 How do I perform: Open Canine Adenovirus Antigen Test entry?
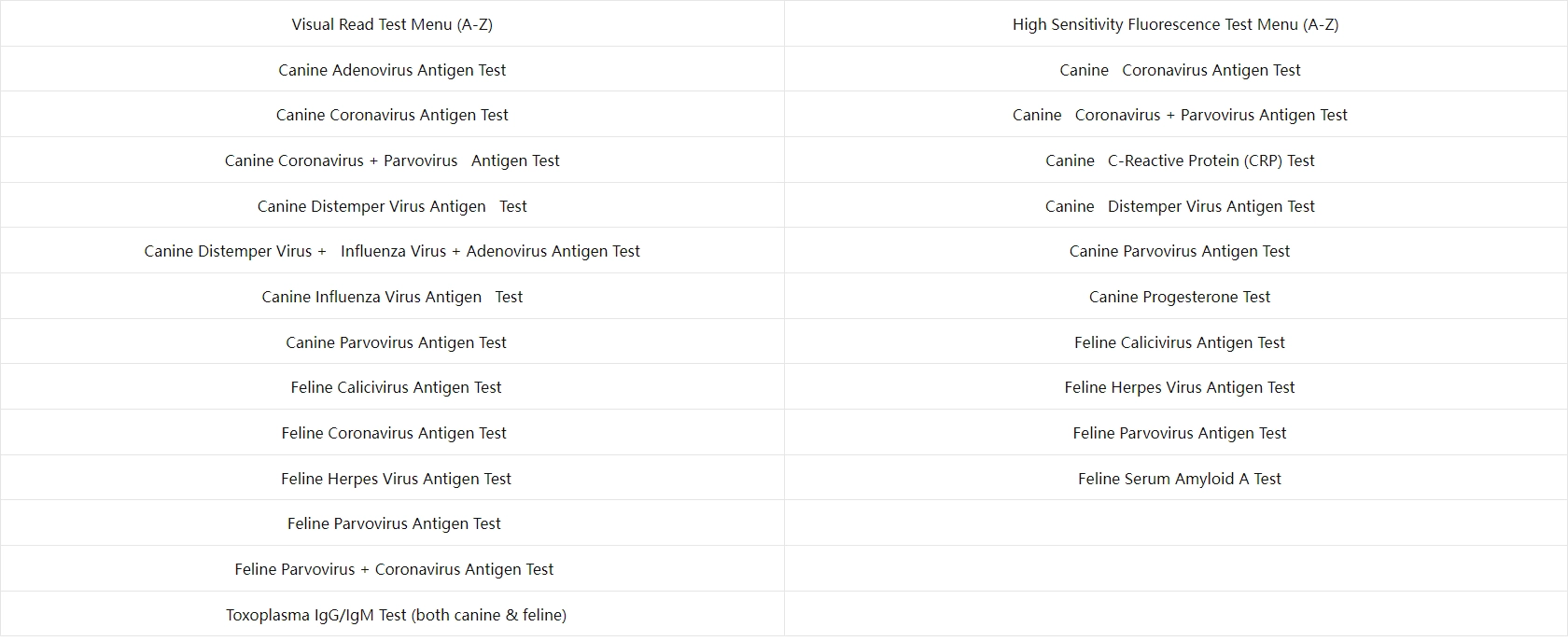tap(392, 70)
